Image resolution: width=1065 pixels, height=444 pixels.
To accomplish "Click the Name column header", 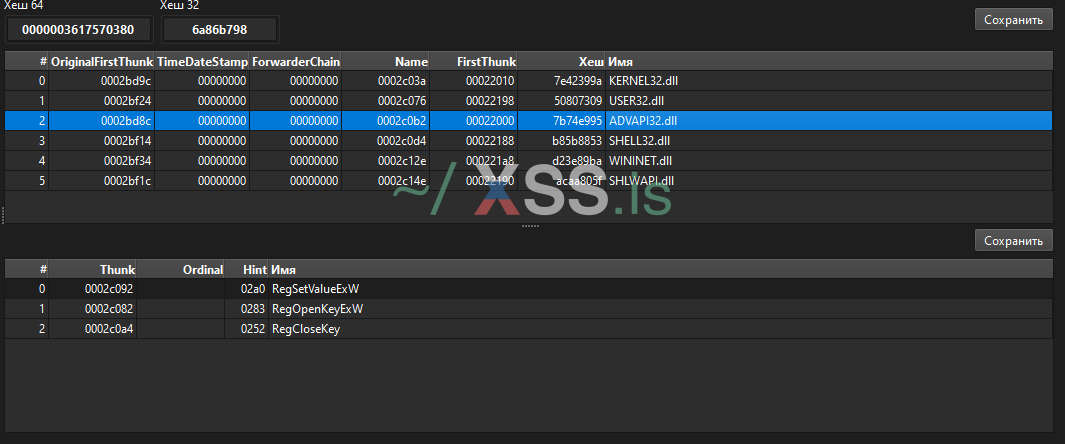I will tap(386, 61).
